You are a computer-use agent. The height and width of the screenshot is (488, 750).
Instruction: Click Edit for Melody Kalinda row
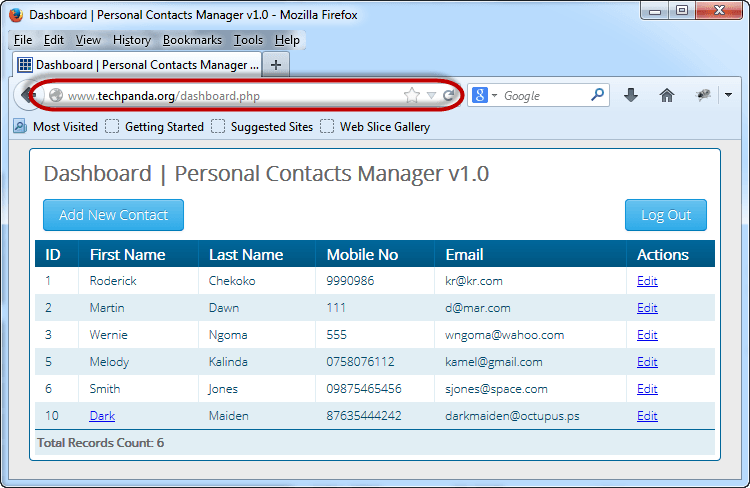tap(647, 362)
